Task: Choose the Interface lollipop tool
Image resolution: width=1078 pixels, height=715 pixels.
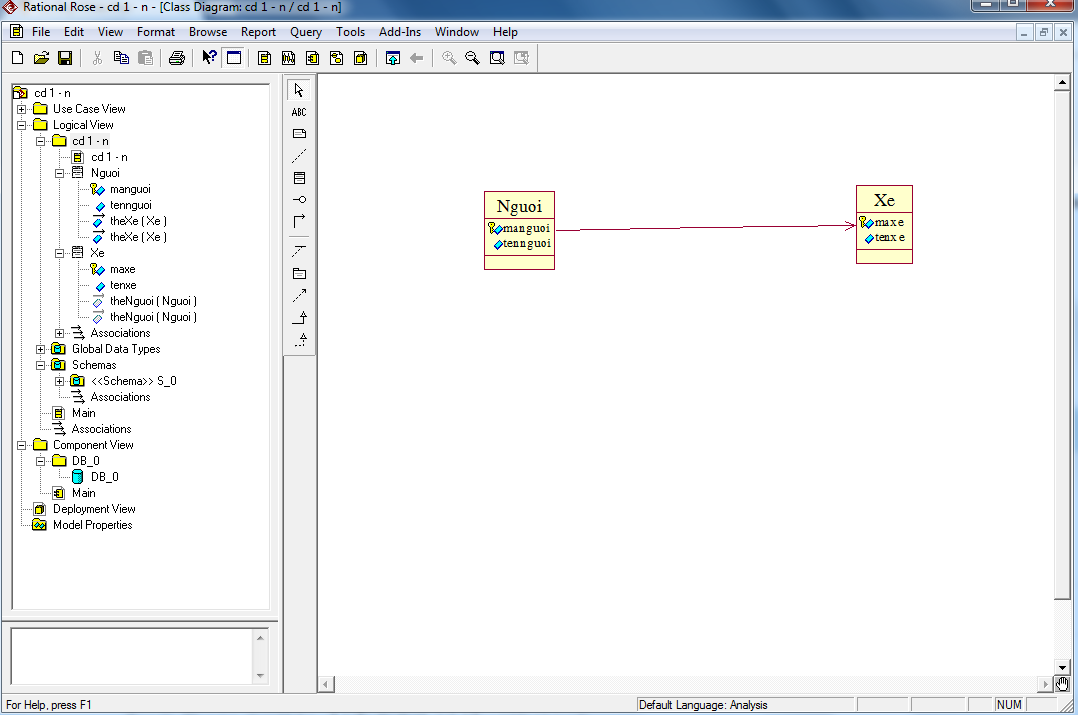Action: (x=299, y=200)
